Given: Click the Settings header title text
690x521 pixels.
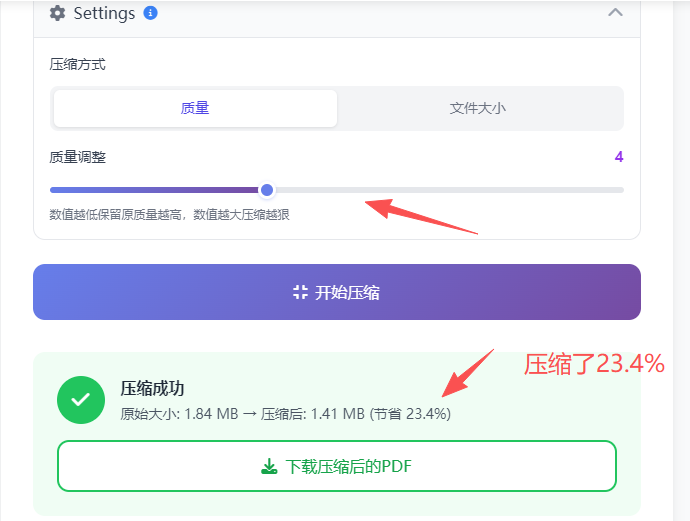Looking at the screenshot, I should click(x=104, y=13).
